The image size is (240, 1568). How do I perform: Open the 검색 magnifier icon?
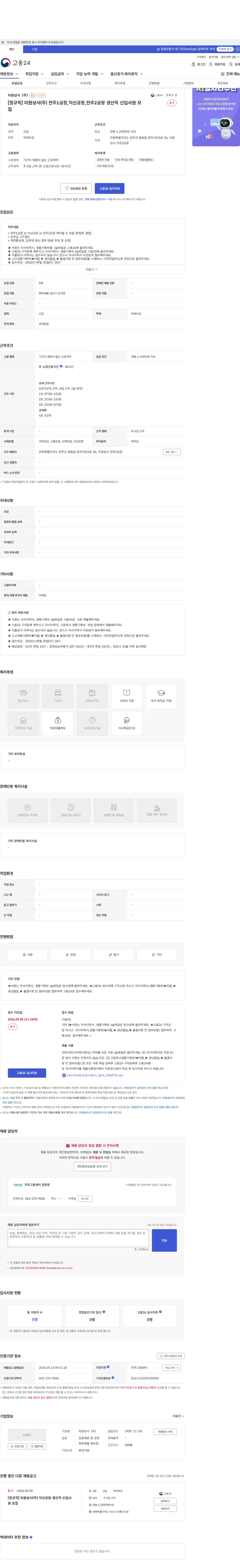(x=234, y=64)
